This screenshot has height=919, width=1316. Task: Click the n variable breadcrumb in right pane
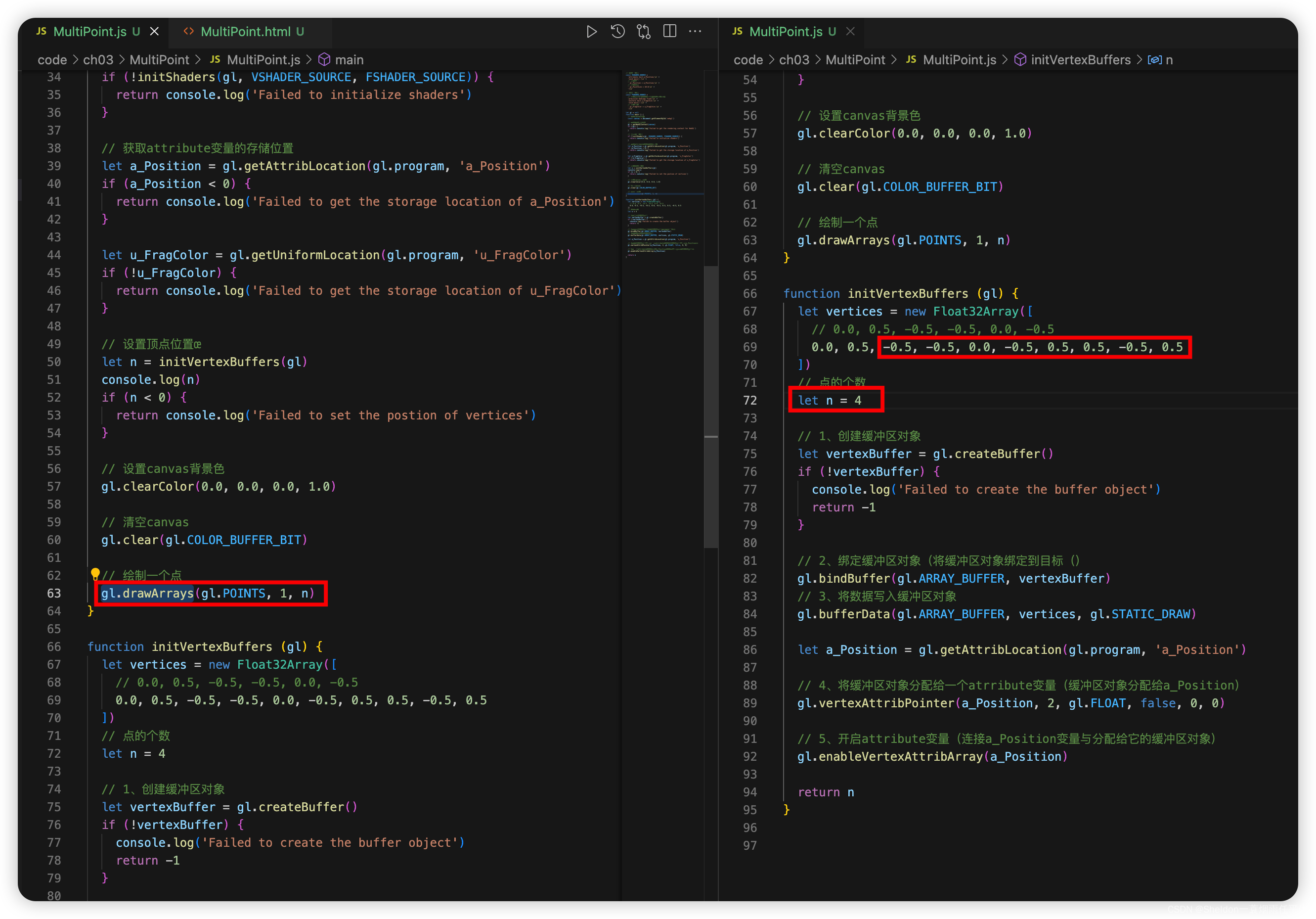coord(1169,60)
